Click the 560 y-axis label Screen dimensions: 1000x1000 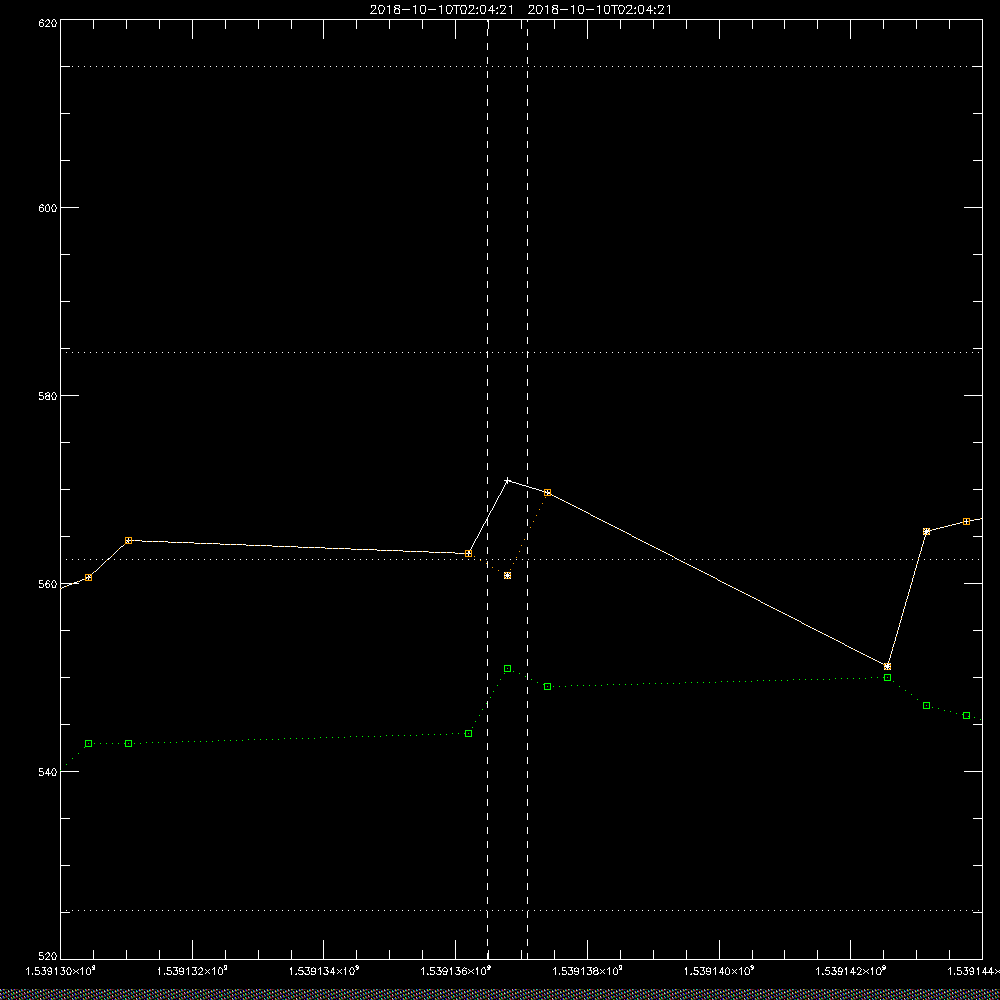coord(48,584)
